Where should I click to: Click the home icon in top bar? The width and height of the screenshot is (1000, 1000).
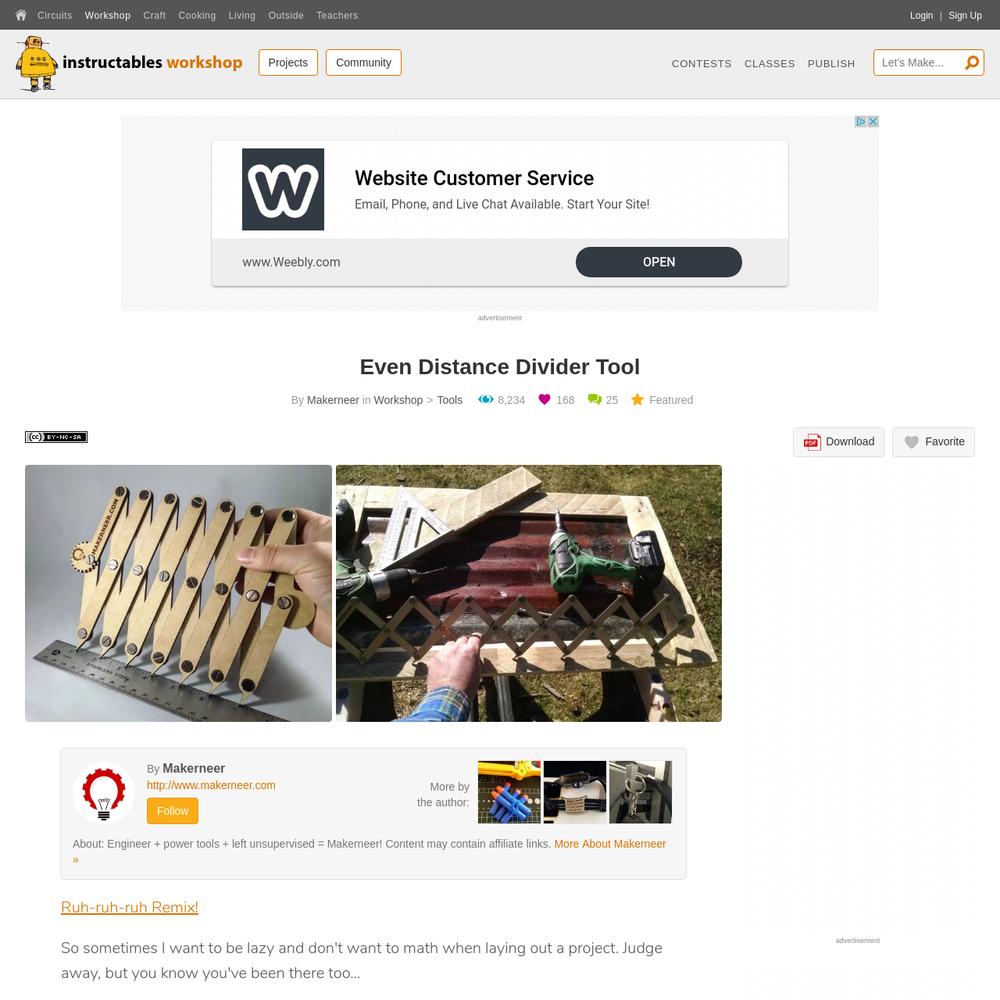(20, 15)
